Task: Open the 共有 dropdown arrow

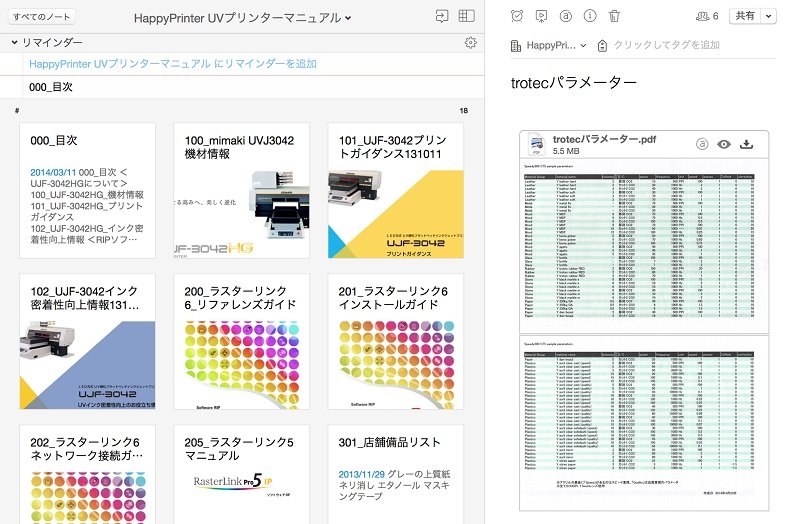Action: tap(768, 16)
